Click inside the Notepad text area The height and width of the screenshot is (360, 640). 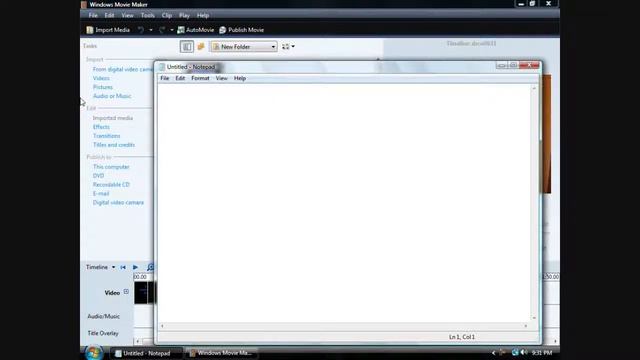[x=344, y=202]
